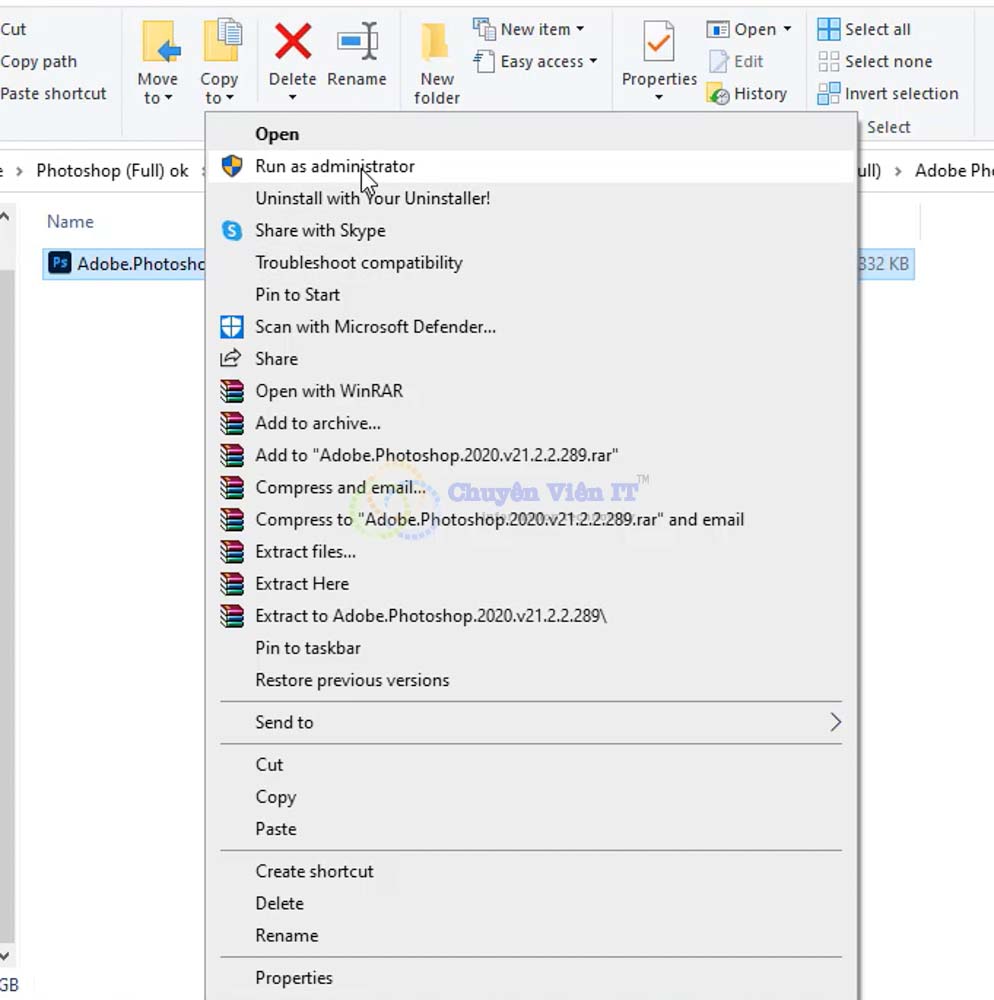Choose Extract Here from context menu
The image size is (994, 1000).
(302, 584)
